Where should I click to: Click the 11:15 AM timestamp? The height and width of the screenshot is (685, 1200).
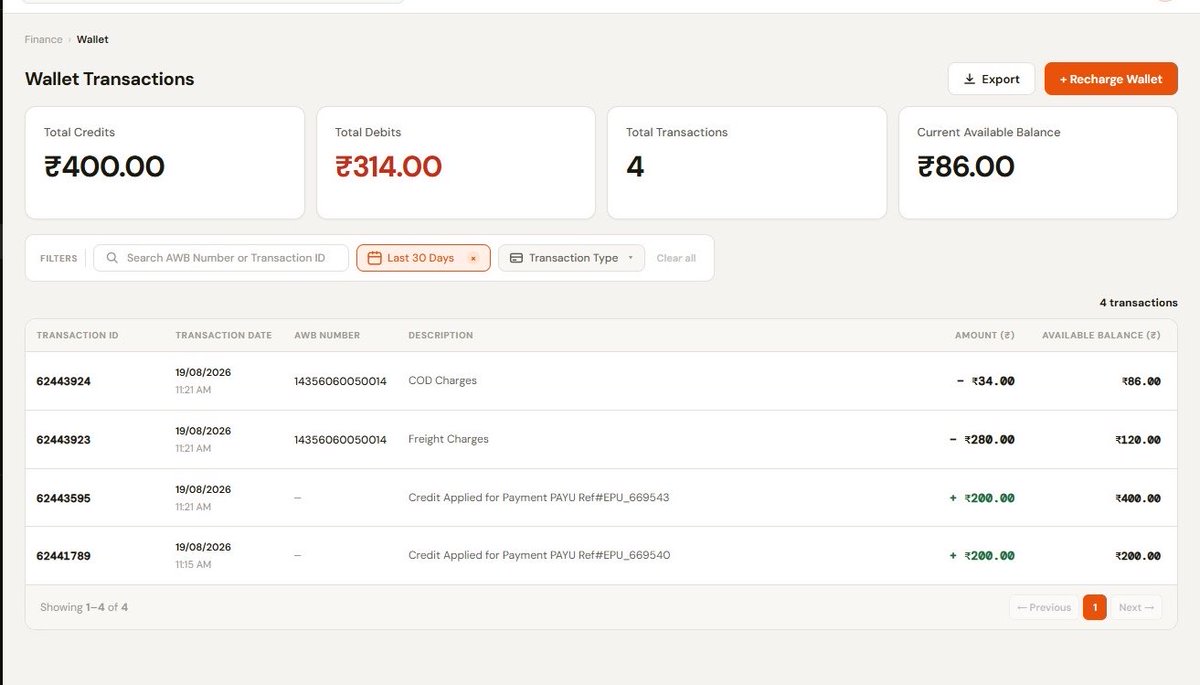point(193,565)
